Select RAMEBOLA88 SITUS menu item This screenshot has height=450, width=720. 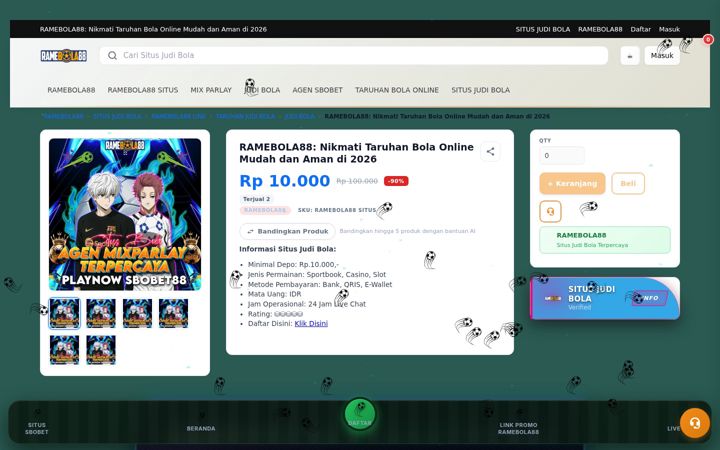(143, 90)
